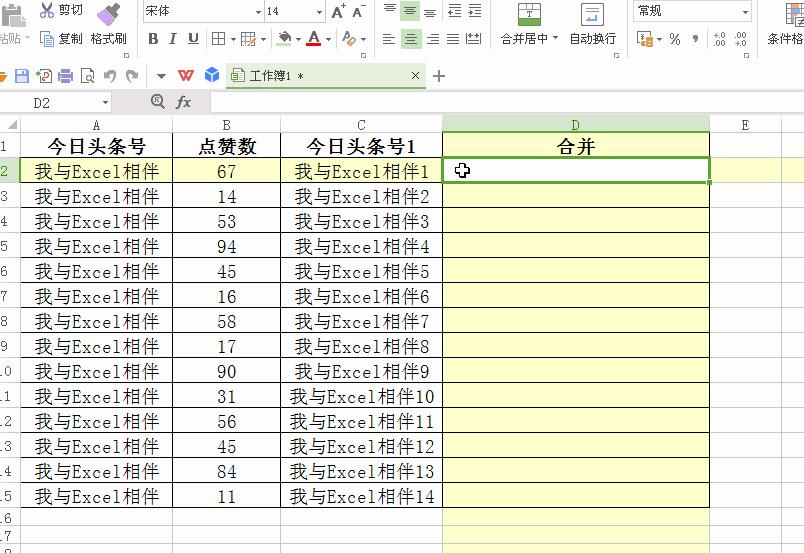Redo the last undone action
The width and height of the screenshot is (804, 553).
(x=132, y=76)
